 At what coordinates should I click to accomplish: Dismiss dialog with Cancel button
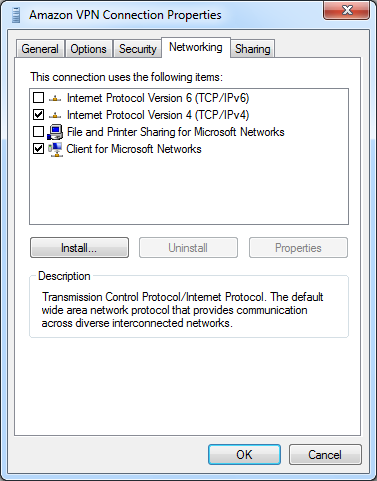tap(325, 454)
